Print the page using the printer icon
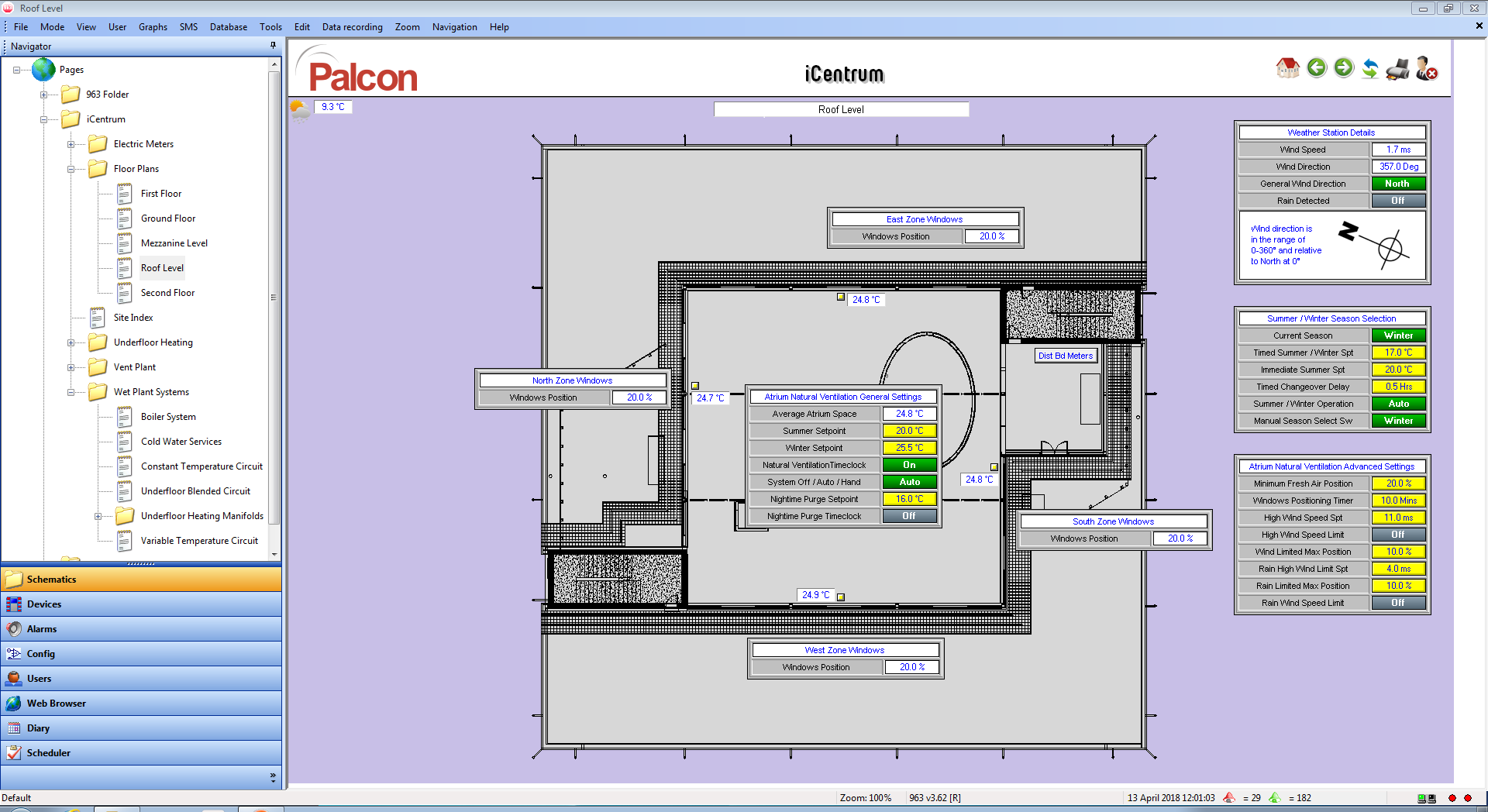The image size is (1488, 812). point(1398,69)
